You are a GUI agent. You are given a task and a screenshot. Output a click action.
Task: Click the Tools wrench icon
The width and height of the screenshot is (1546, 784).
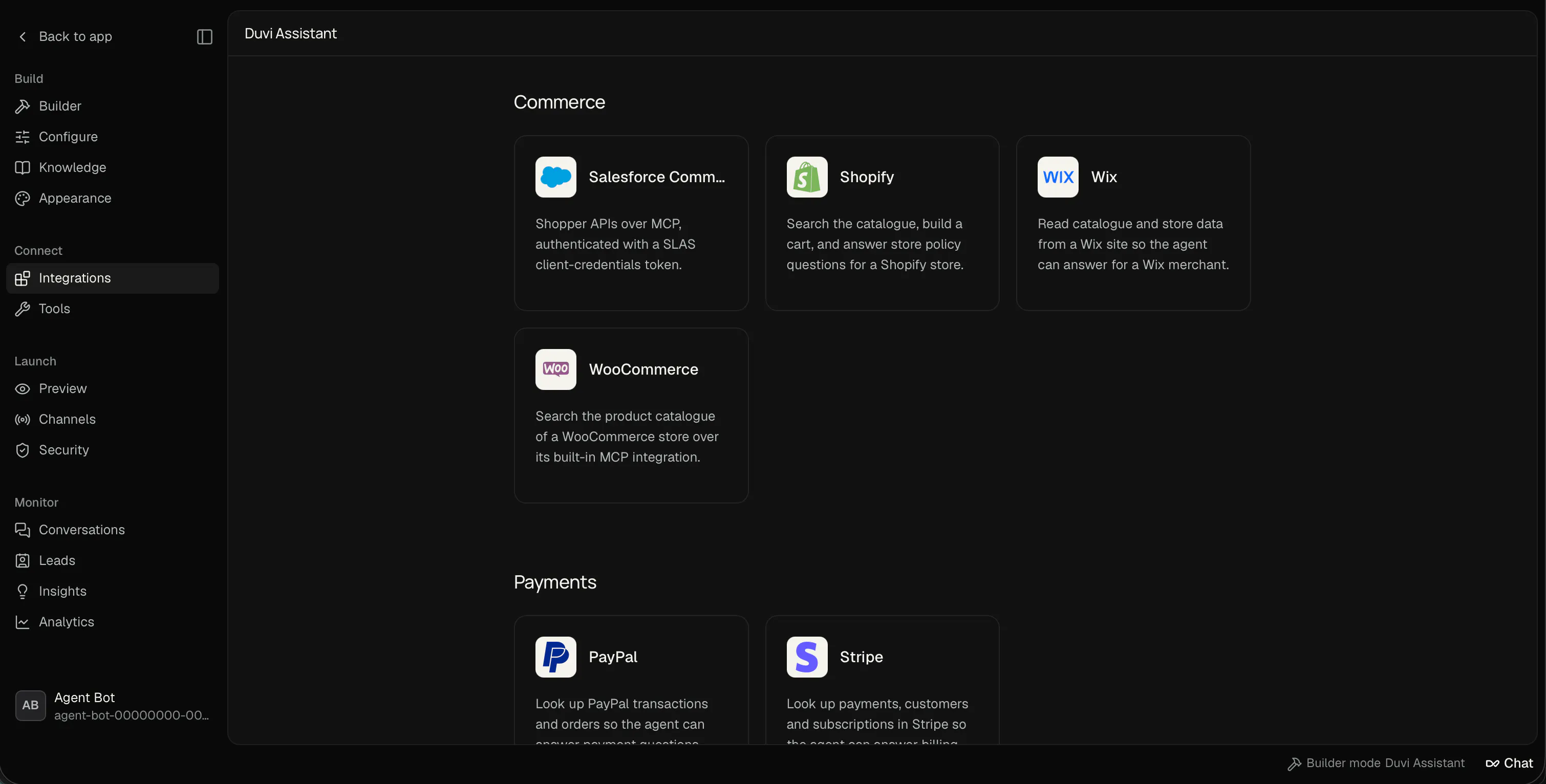coord(22,308)
